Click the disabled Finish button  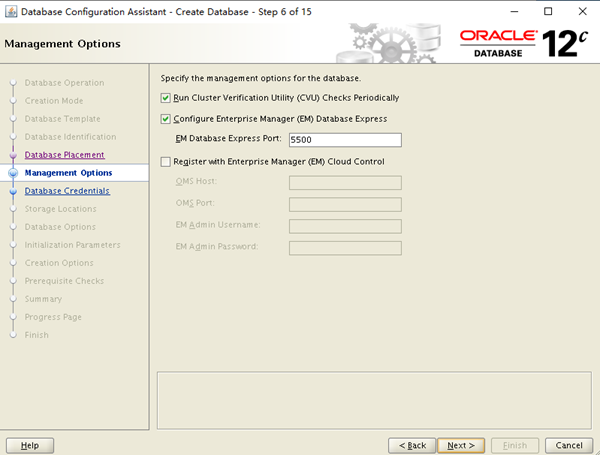coord(515,445)
